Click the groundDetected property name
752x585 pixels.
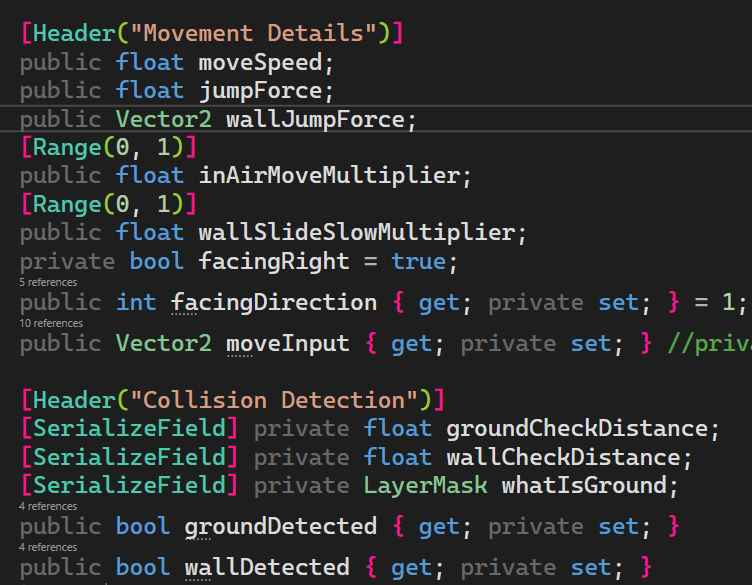[x=281, y=526]
